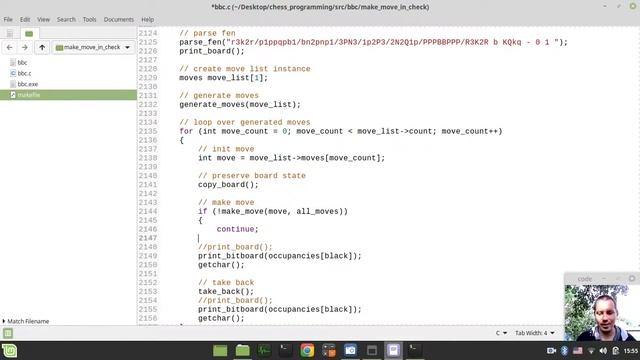This screenshot has height=360, width=640.
Task: Open the US keyboard layout flag indicator
Action: (578, 351)
